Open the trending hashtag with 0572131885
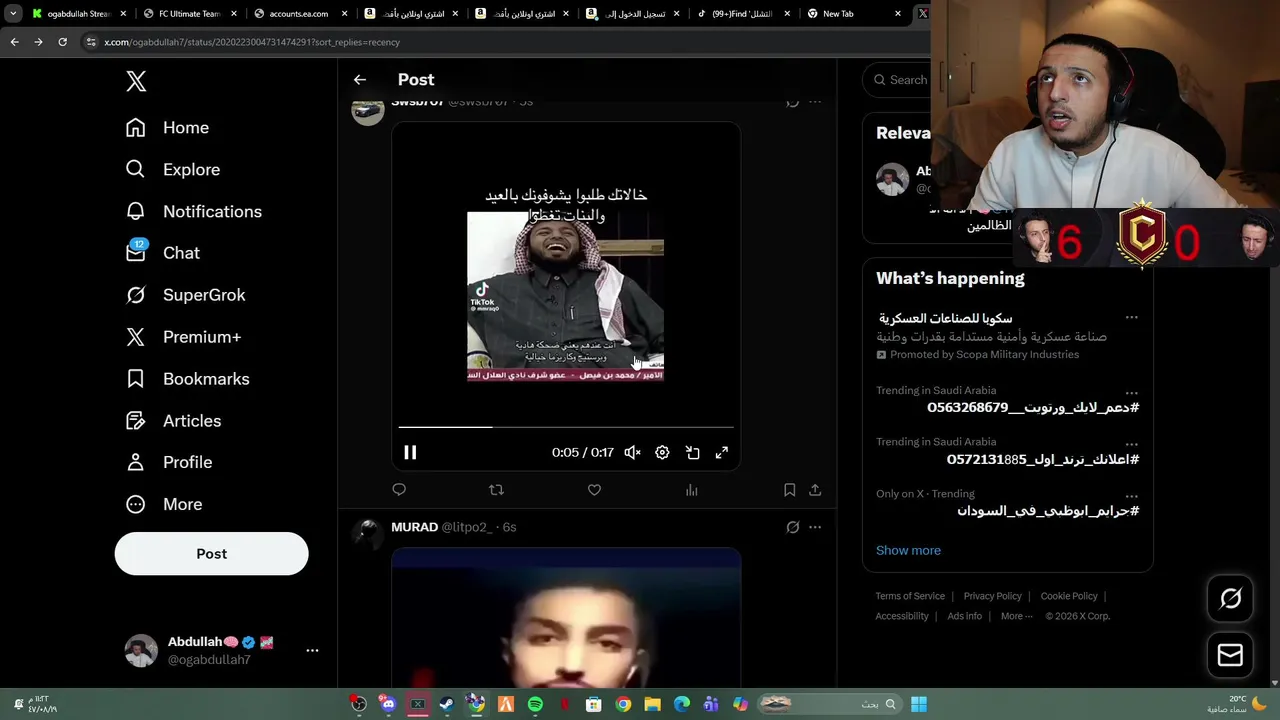 (1043, 460)
